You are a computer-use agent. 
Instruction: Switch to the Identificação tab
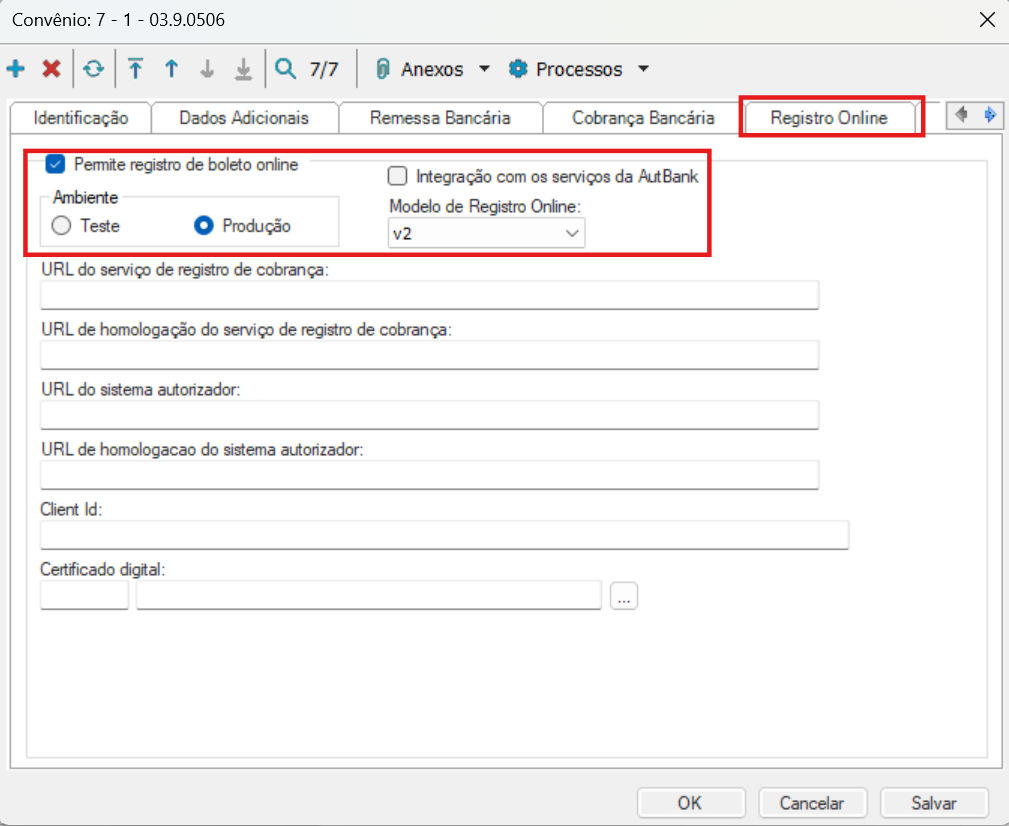80,118
